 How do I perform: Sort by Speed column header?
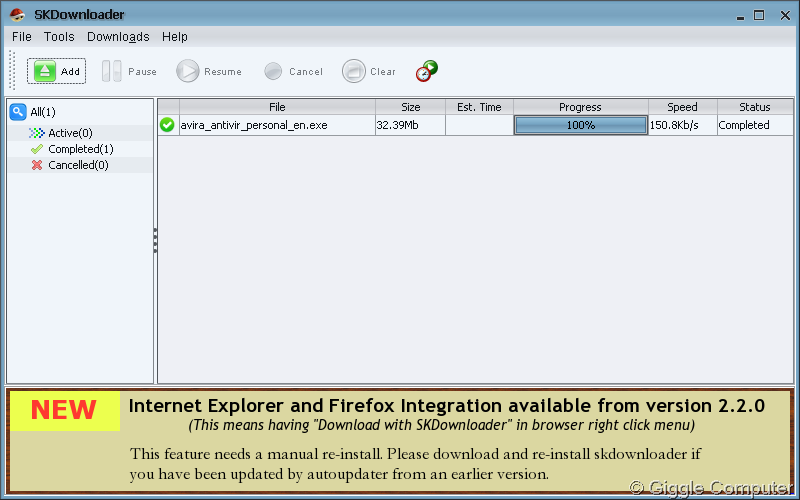click(683, 107)
